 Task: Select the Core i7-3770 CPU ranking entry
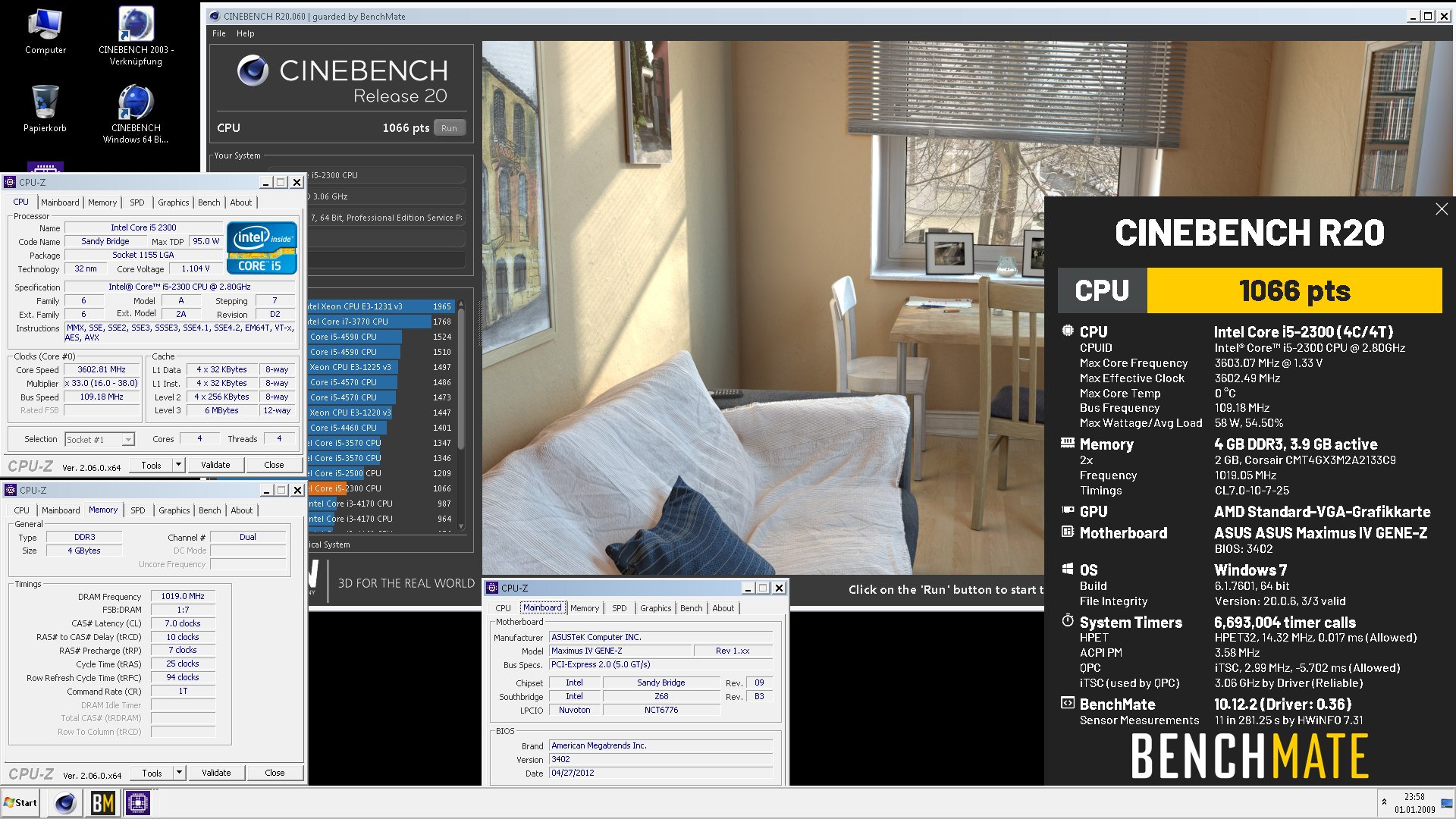coord(381,322)
